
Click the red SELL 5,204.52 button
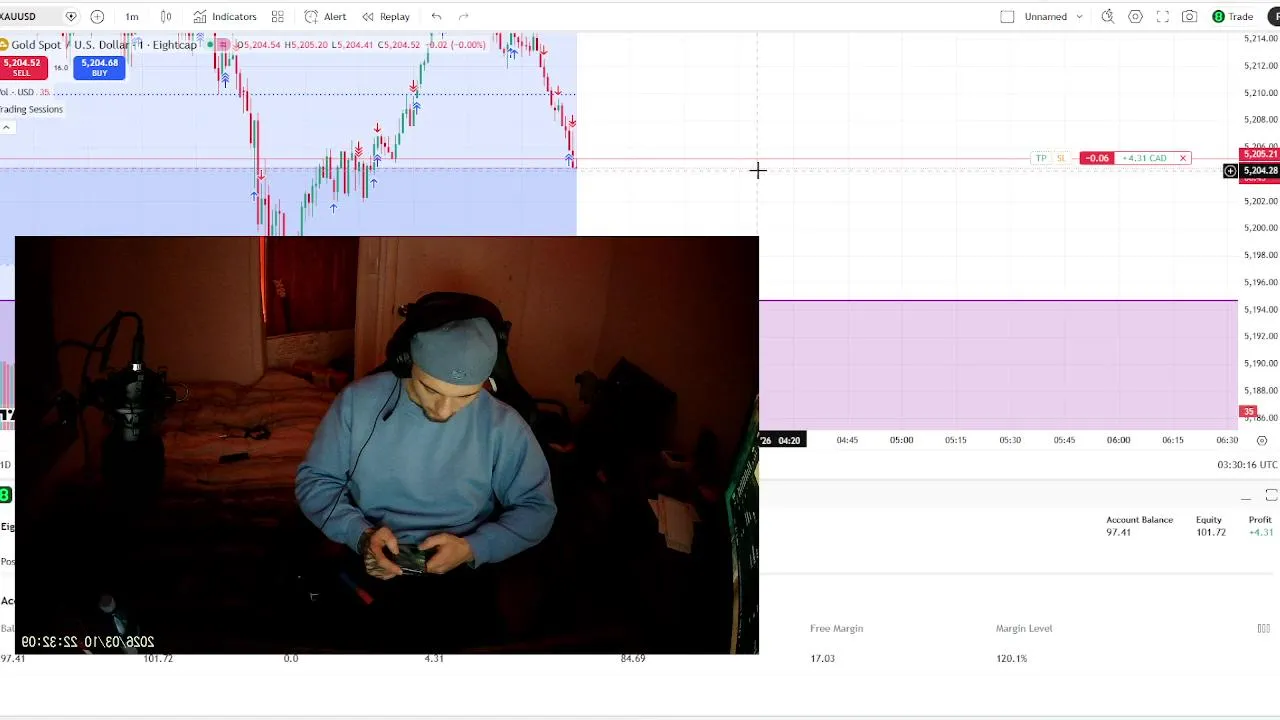coord(22,67)
